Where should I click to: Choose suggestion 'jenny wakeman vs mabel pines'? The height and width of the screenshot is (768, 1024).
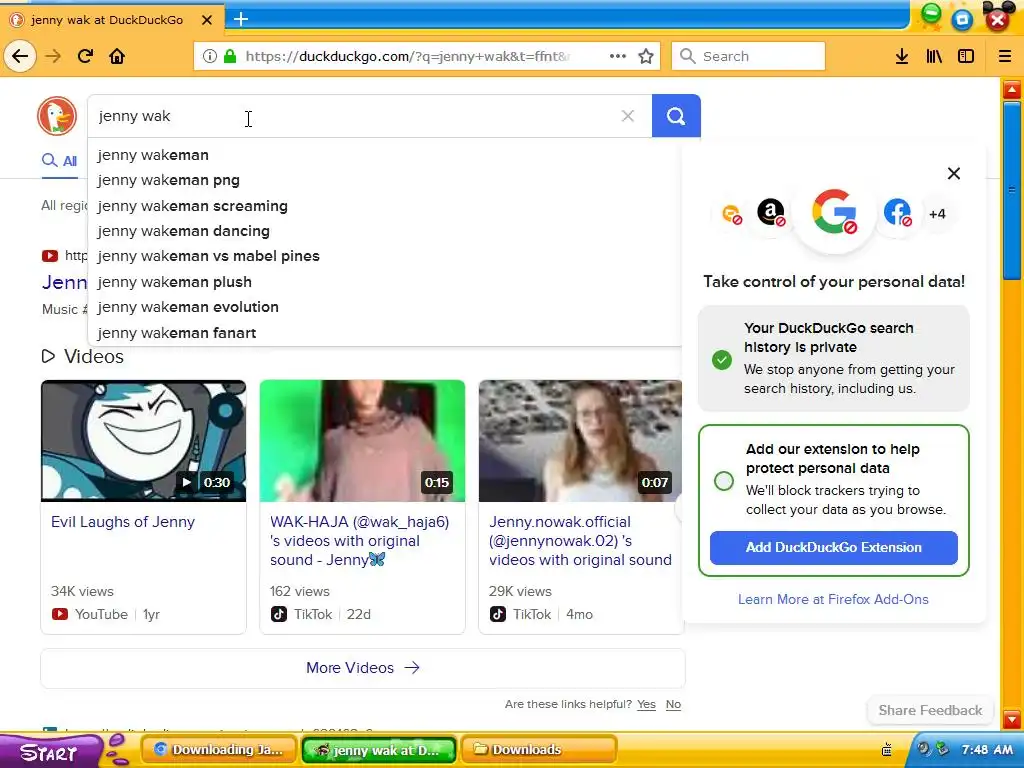(x=385, y=256)
